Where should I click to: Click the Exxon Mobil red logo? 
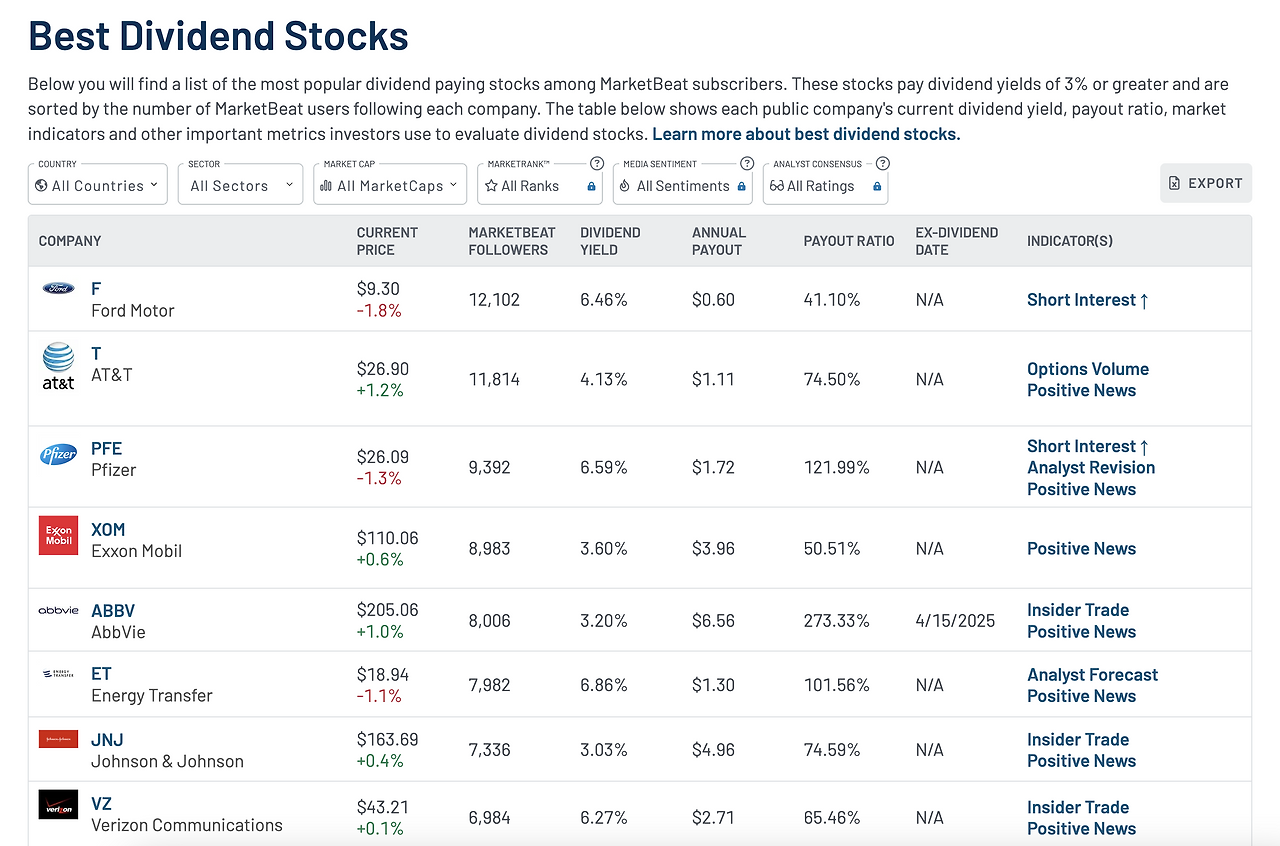coord(58,535)
